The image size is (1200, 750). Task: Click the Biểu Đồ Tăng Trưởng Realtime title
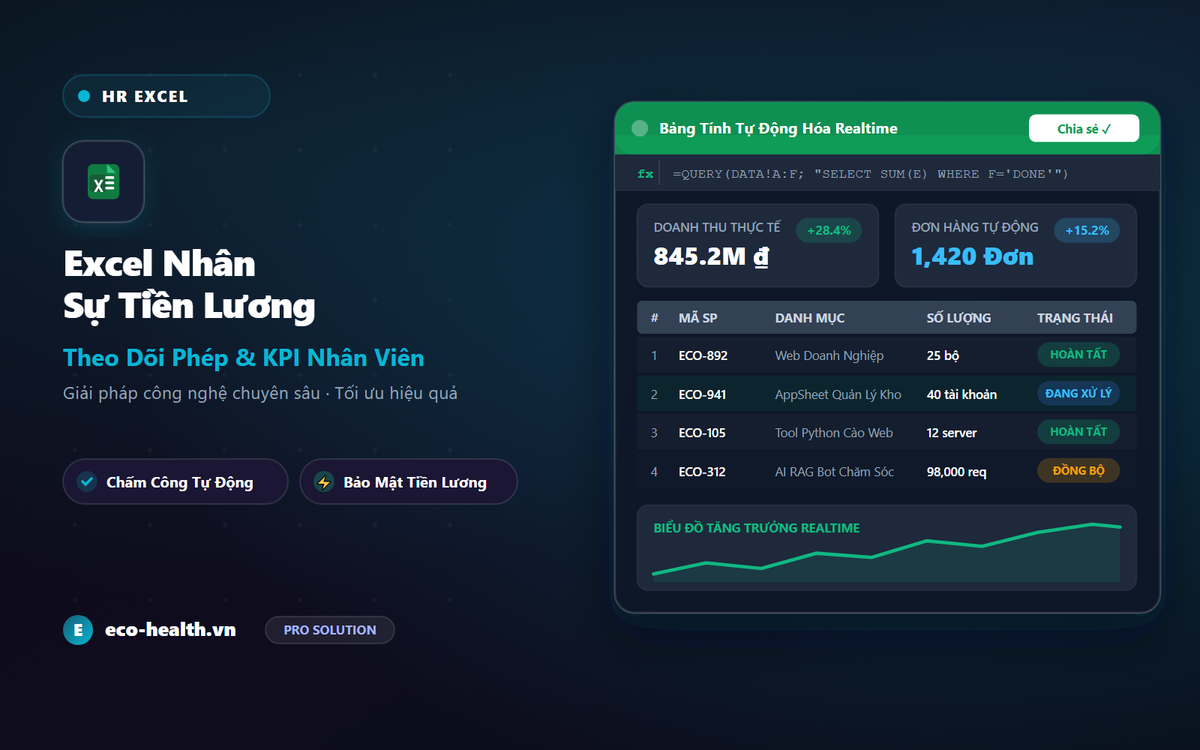point(757,528)
